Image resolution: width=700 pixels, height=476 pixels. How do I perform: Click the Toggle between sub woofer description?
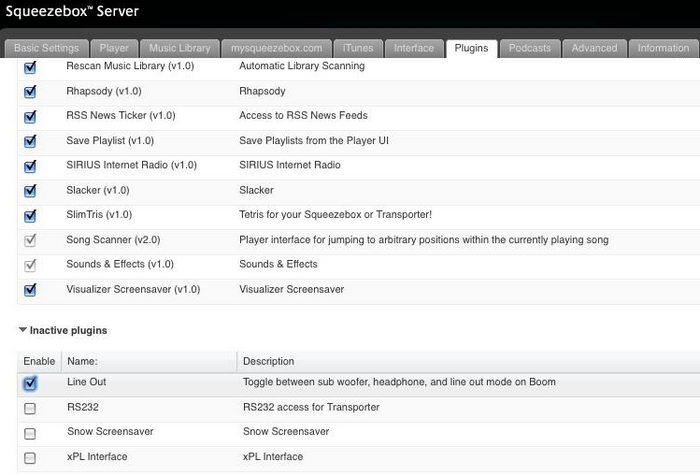click(399, 382)
